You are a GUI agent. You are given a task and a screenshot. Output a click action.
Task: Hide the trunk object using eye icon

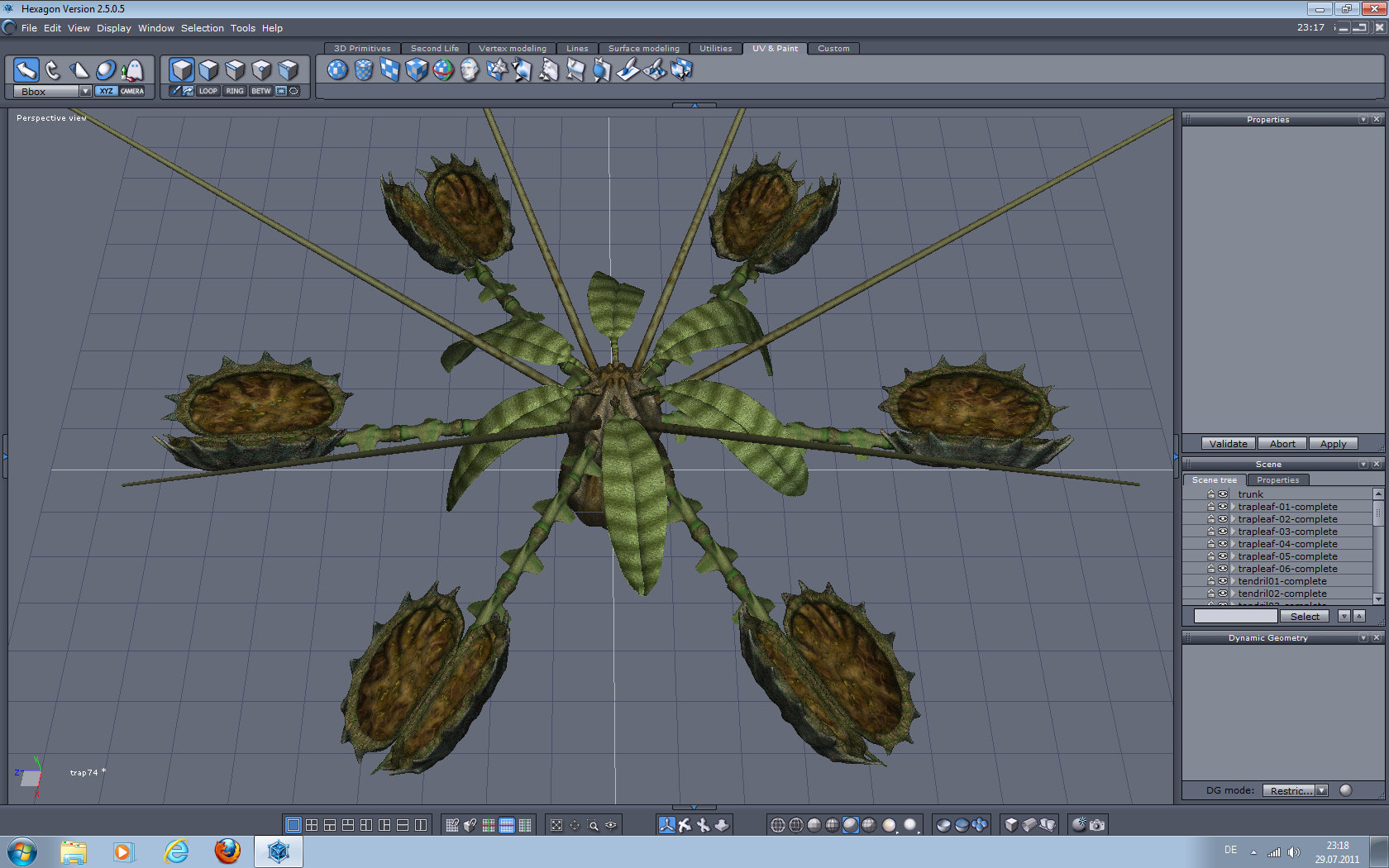click(x=1223, y=494)
